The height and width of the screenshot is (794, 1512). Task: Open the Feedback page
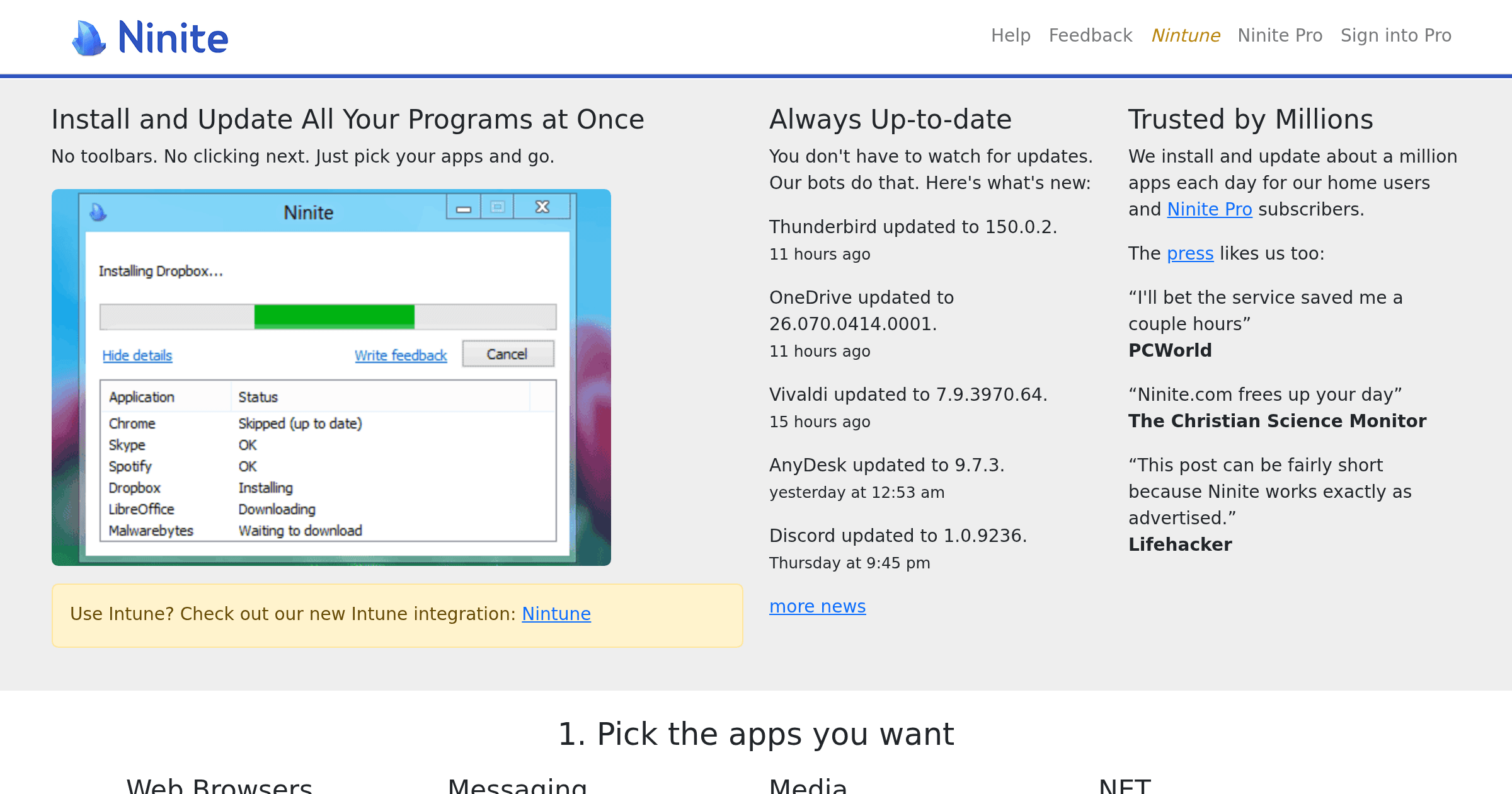pyautogui.click(x=1091, y=35)
